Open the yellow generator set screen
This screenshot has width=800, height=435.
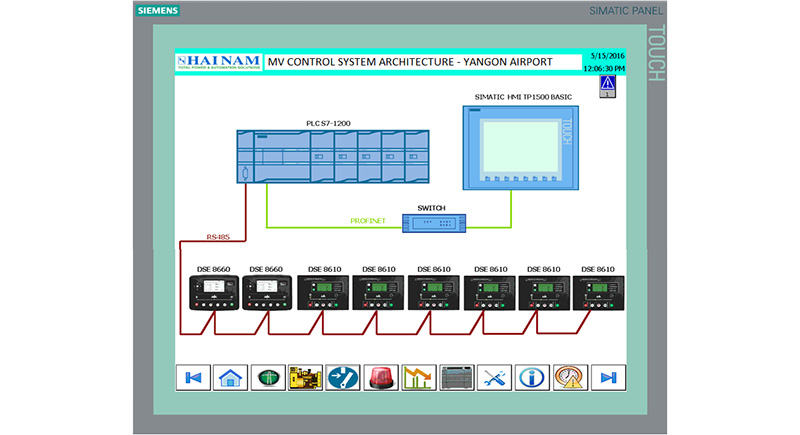click(305, 377)
